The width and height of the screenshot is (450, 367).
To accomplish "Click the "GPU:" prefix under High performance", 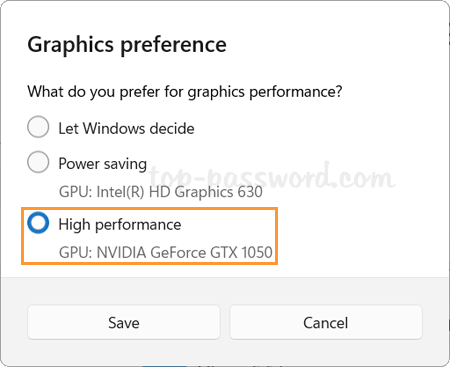I will [x=75, y=252].
